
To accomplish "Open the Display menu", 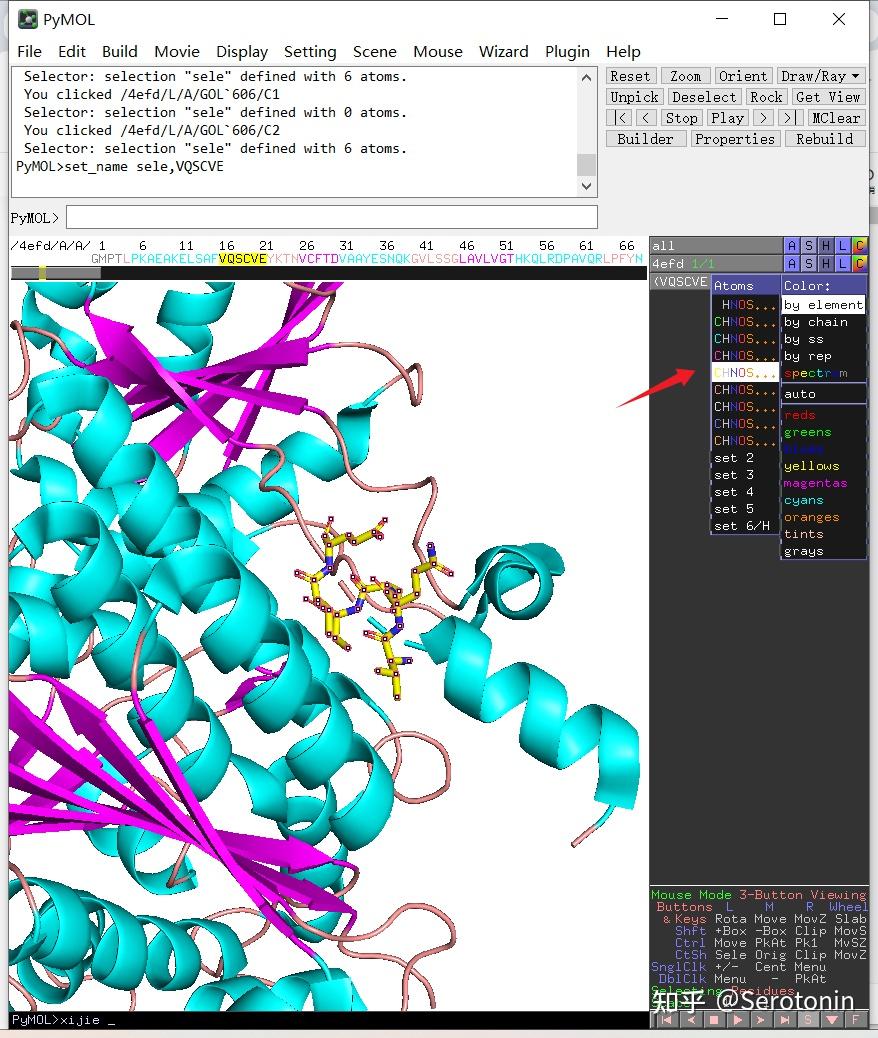I will [242, 52].
